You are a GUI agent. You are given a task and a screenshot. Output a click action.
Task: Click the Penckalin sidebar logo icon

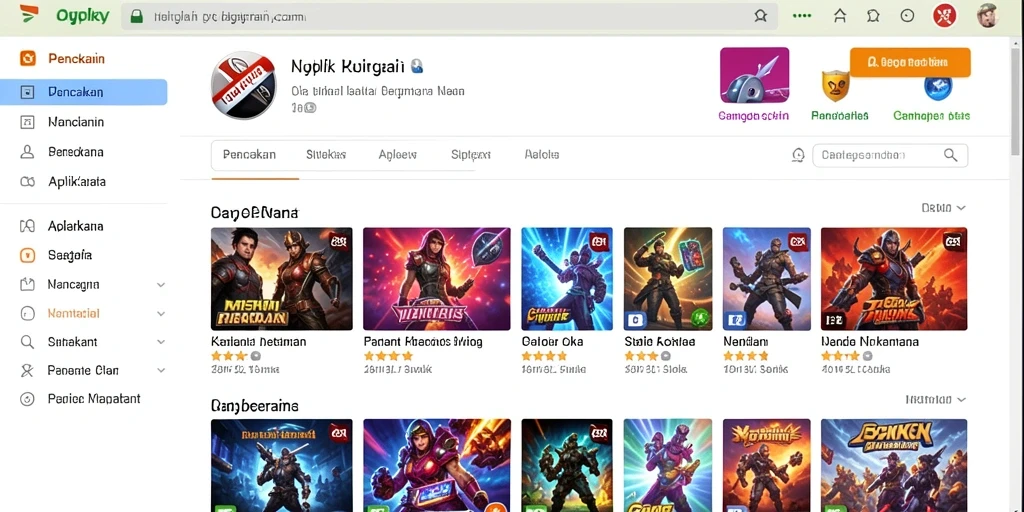[x=28, y=59]
